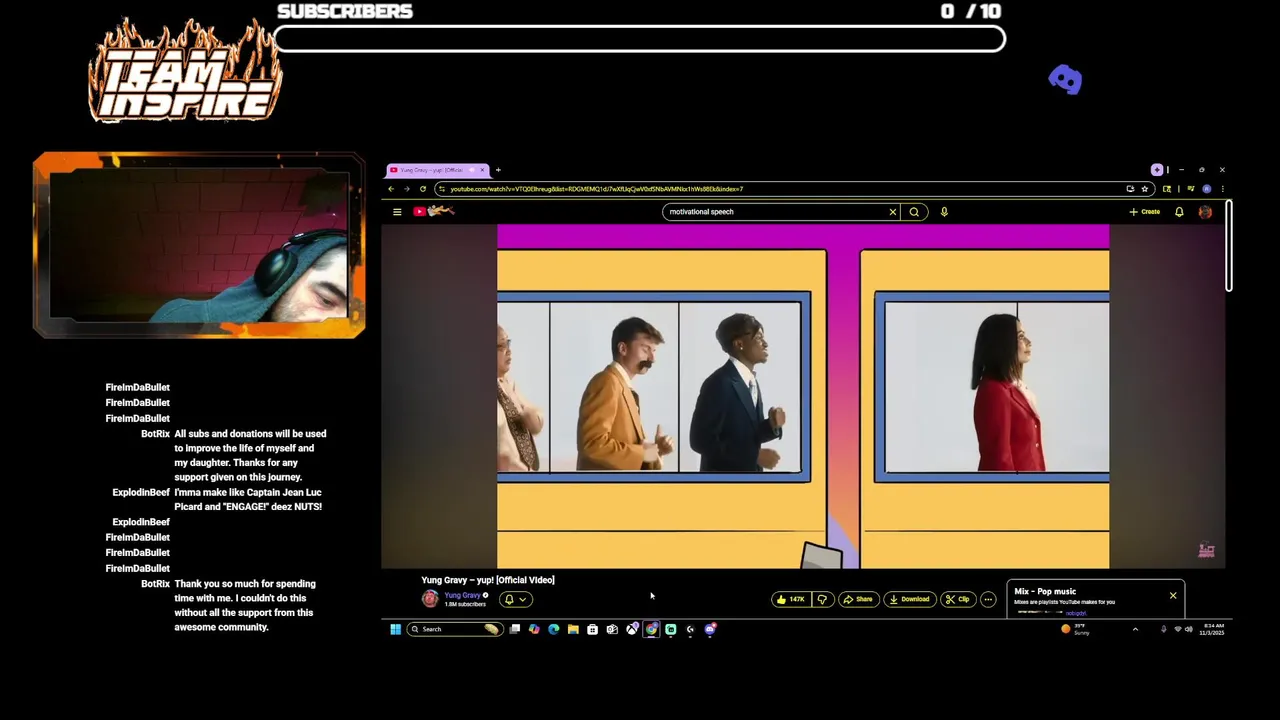The width and height of the screenshot is (1280, 720).
Task: Open the browser three-dot menu
Action: (x=1222, y=189)
